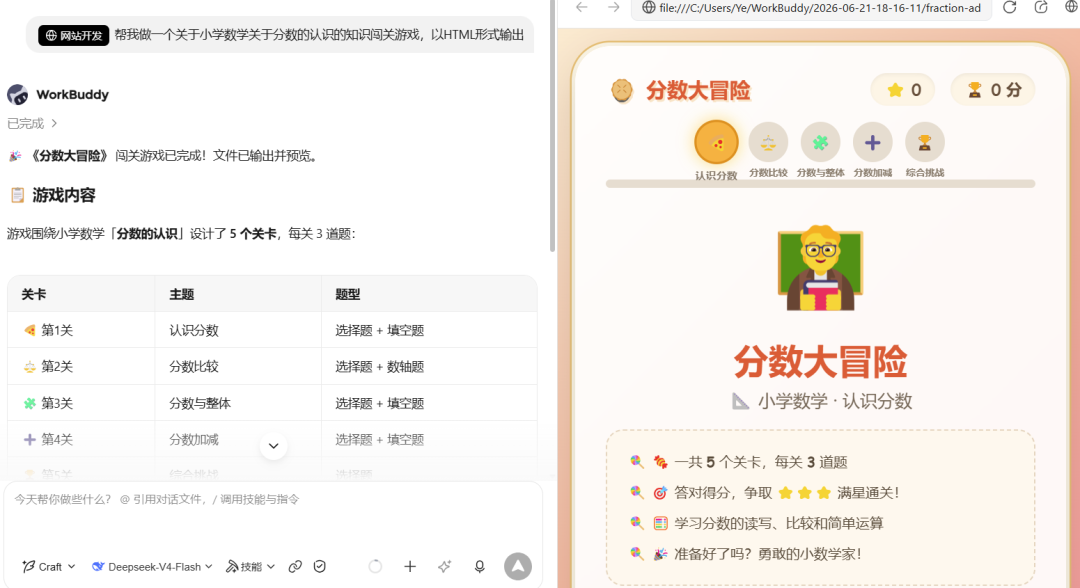This screenshot has width=1080, height=588.
Task: Click the chat panel vertical scrollbar
Action: coord(552,127)
